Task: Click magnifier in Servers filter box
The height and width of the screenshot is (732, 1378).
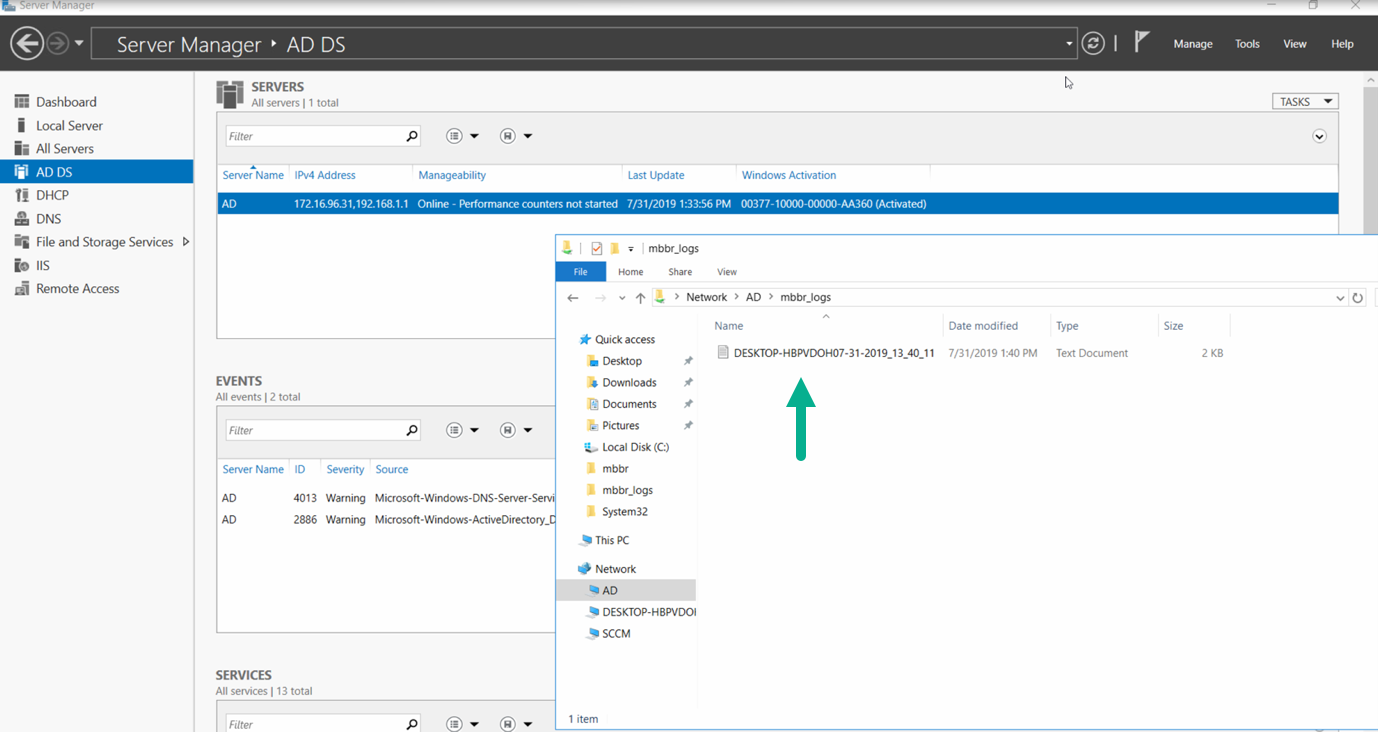Action: [x=411, y=136]
